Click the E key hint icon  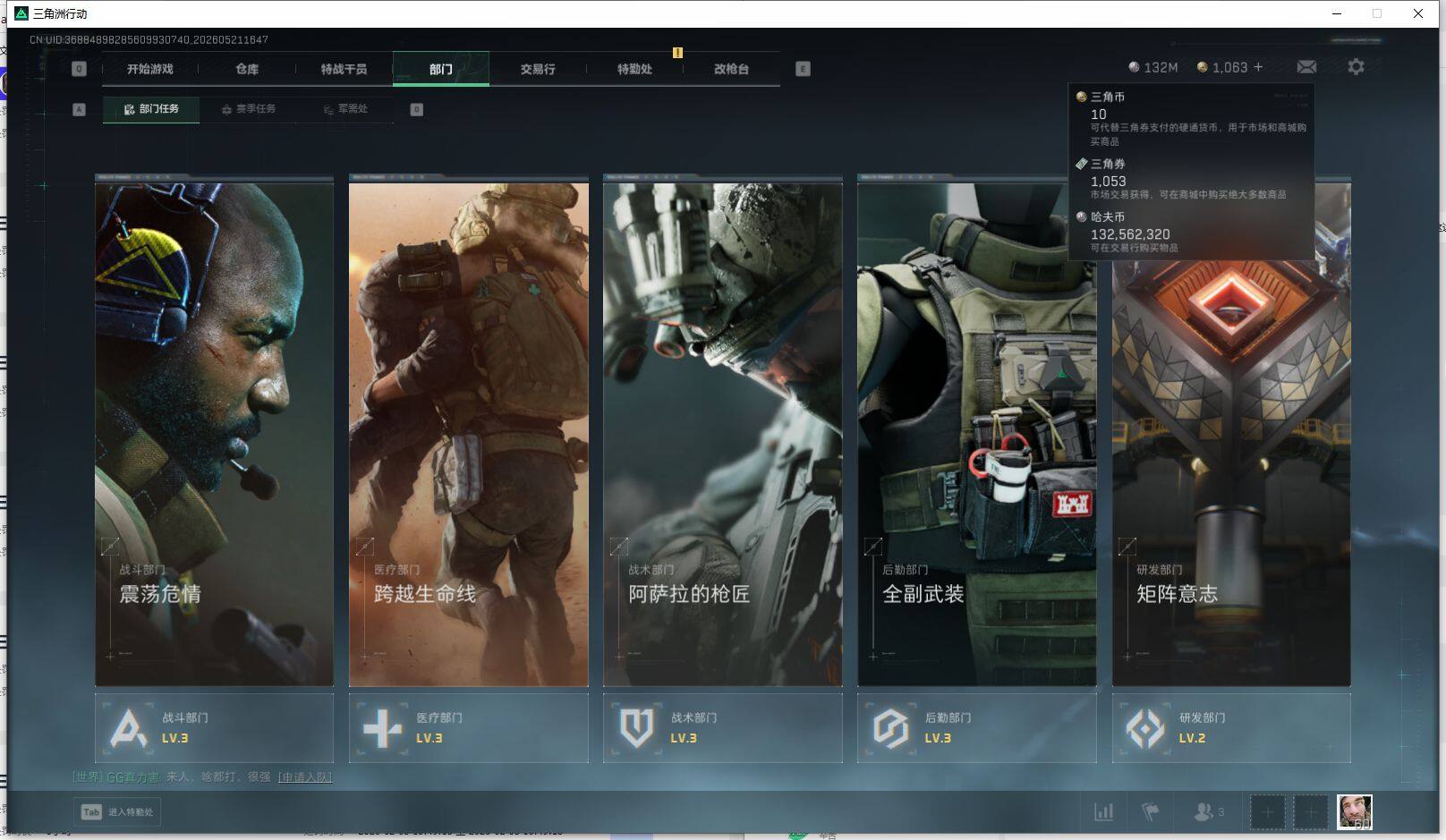(803, 69)
